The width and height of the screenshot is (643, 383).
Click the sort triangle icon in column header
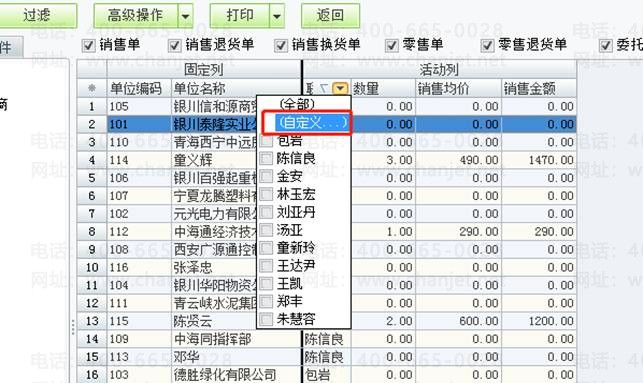point(324,88)
